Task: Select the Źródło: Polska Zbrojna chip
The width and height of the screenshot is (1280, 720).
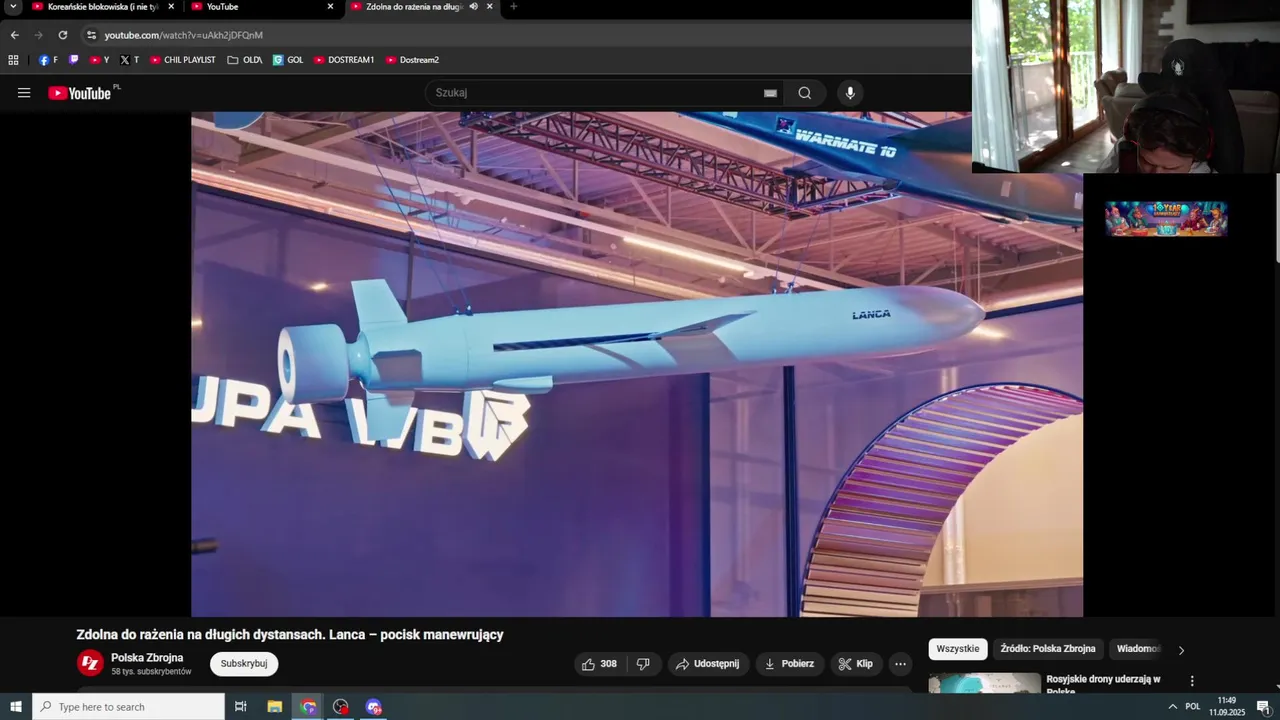Action: (x=1048, y=649)
